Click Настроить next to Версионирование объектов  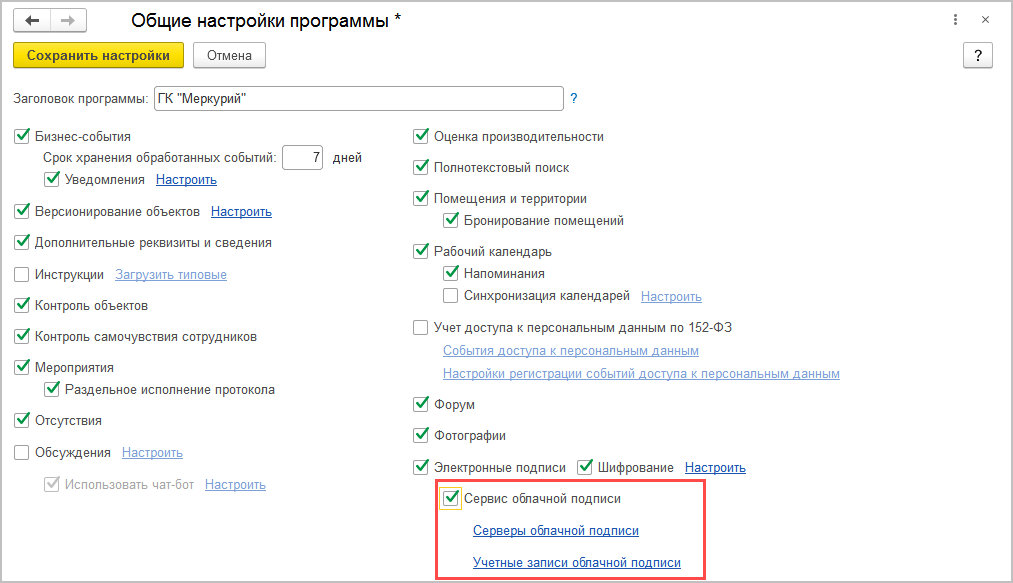pos(241,212)
